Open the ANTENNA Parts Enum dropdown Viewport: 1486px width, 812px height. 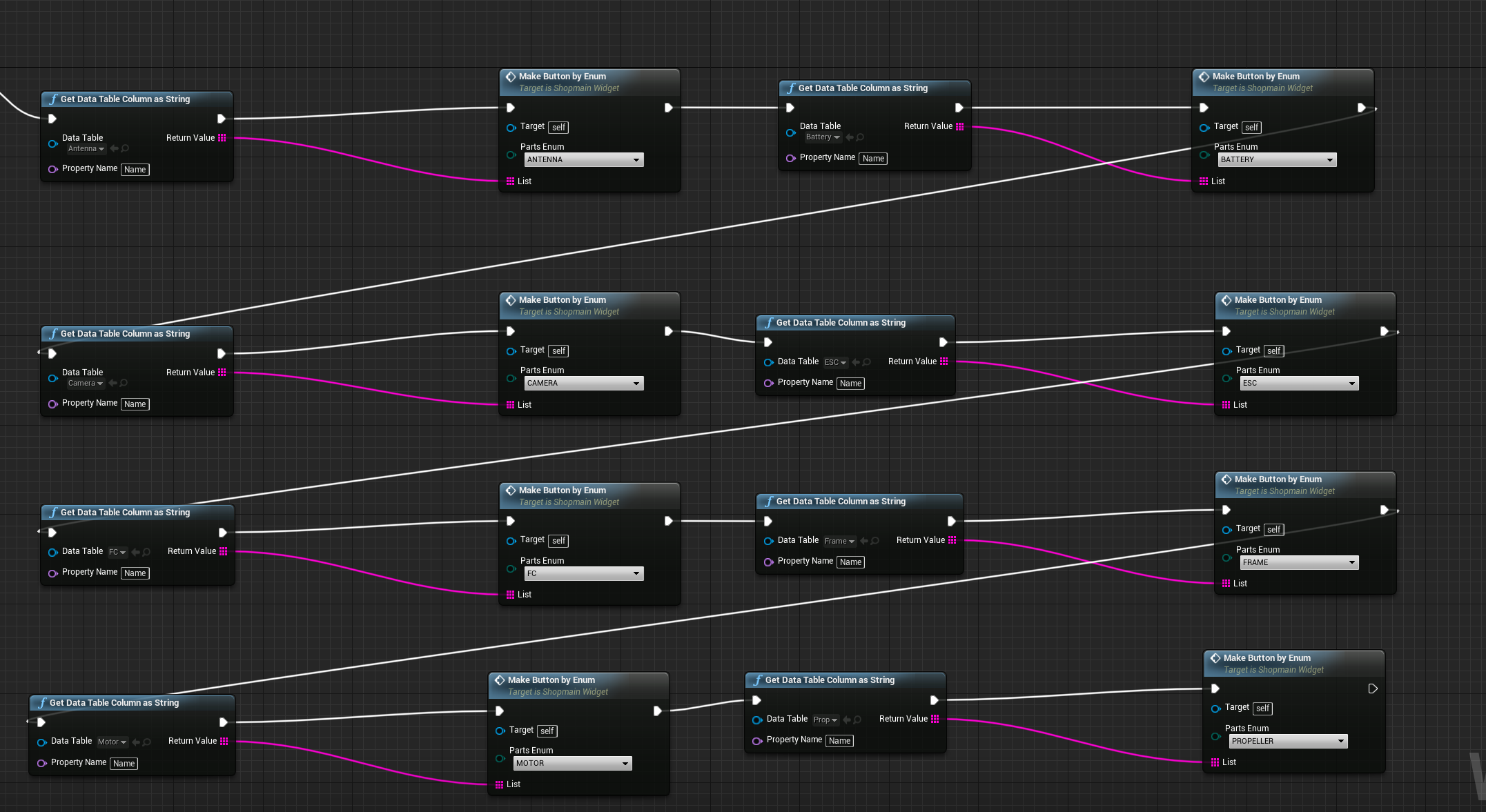click(583, 160)
